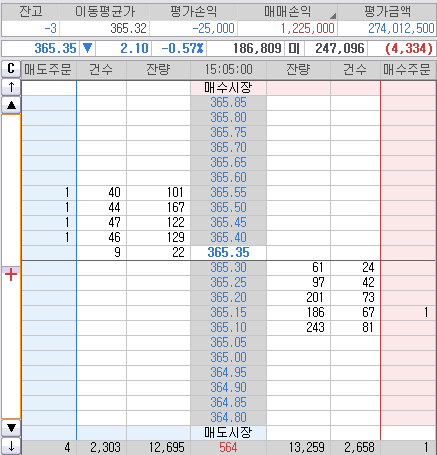Click price level 365.30

pos(228,268)
